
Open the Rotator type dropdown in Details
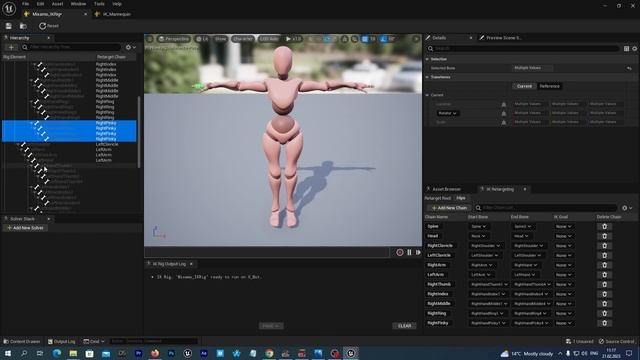[447, 113]
